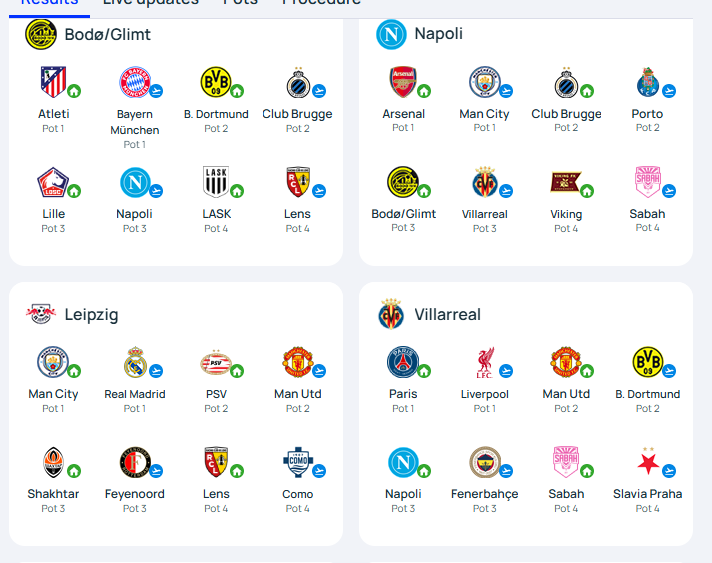Click Napoli crest in Bodø/Glimt card
This screenshot has height=563, width=712.
135,182
